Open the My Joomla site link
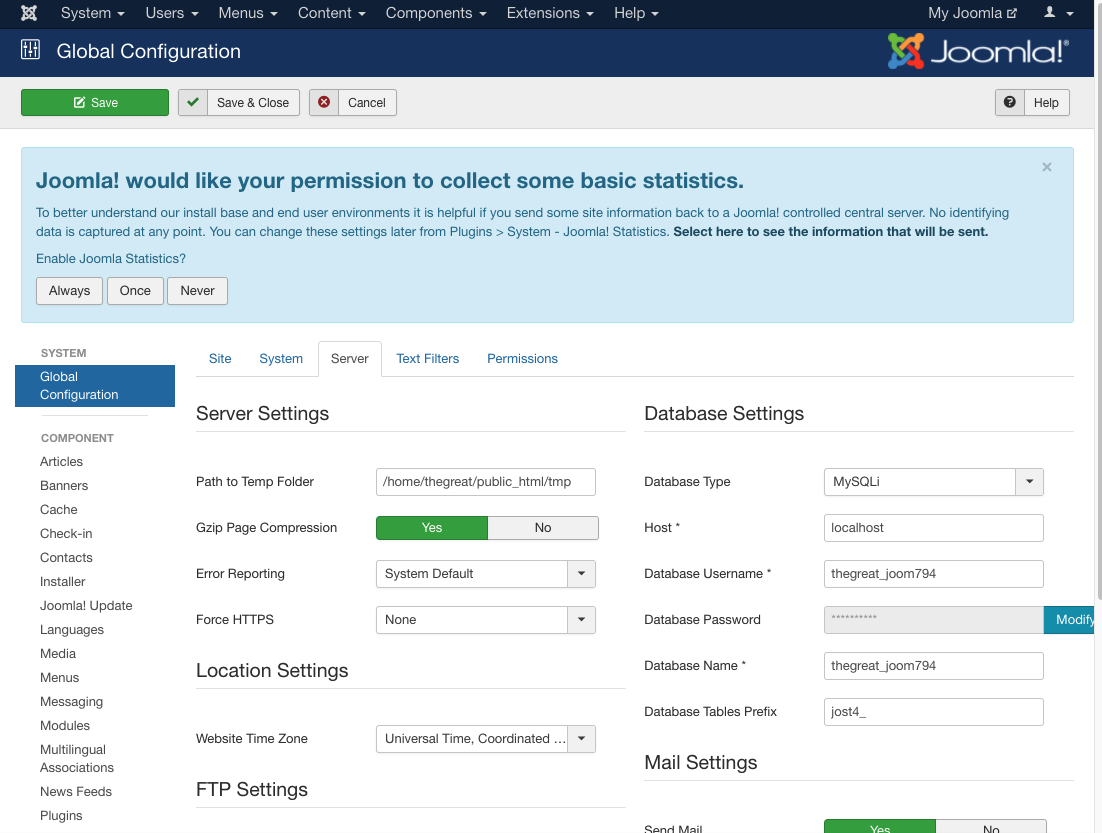 (x=973, y=13)
